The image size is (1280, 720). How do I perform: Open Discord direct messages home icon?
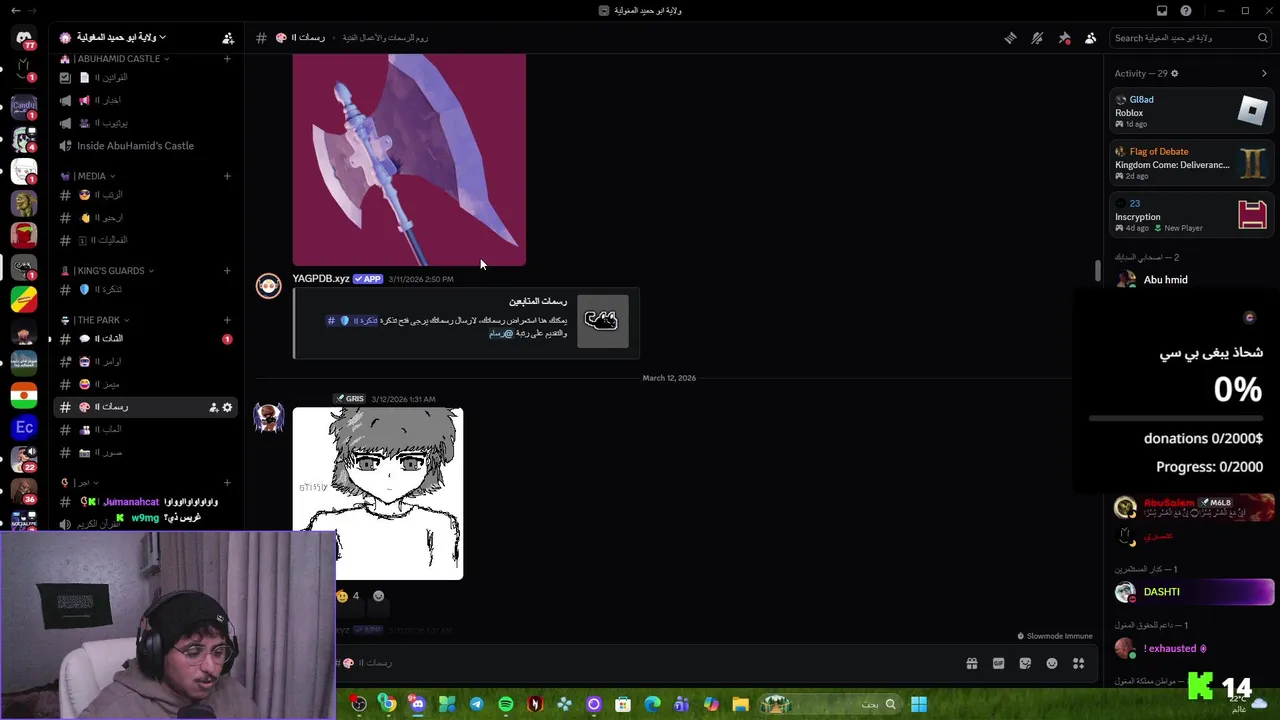24,39
